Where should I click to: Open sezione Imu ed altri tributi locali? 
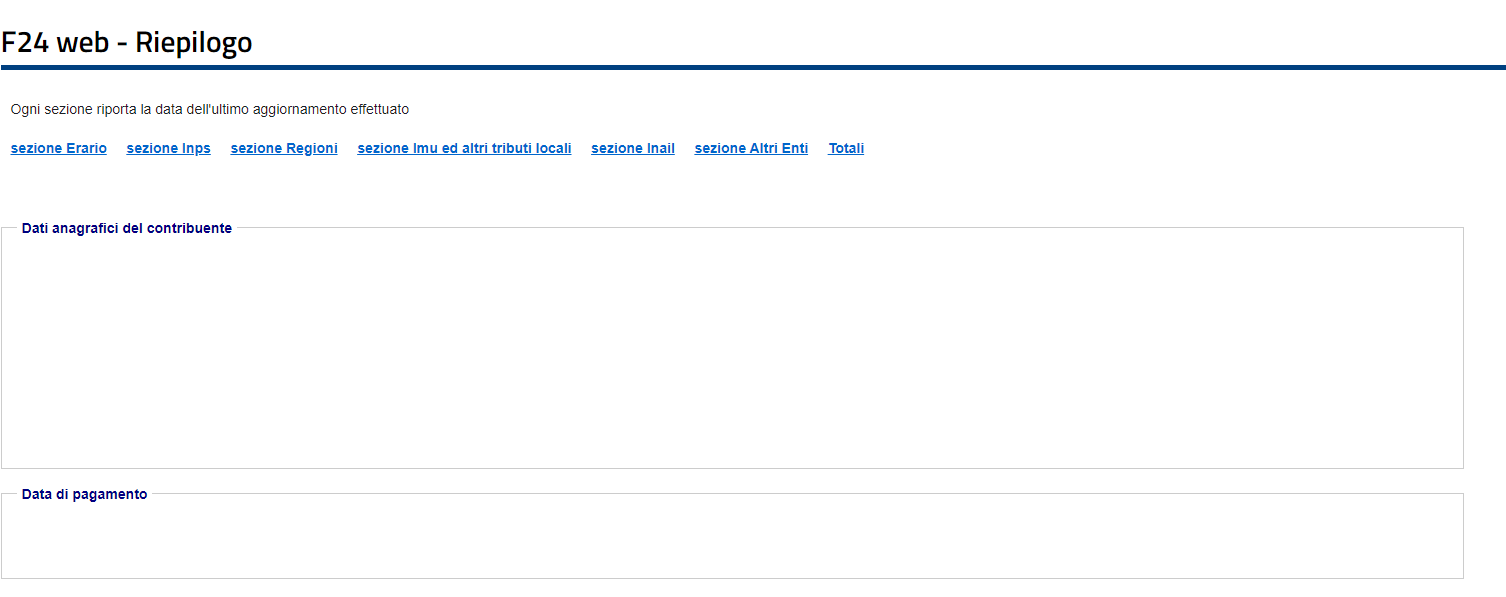464,148
